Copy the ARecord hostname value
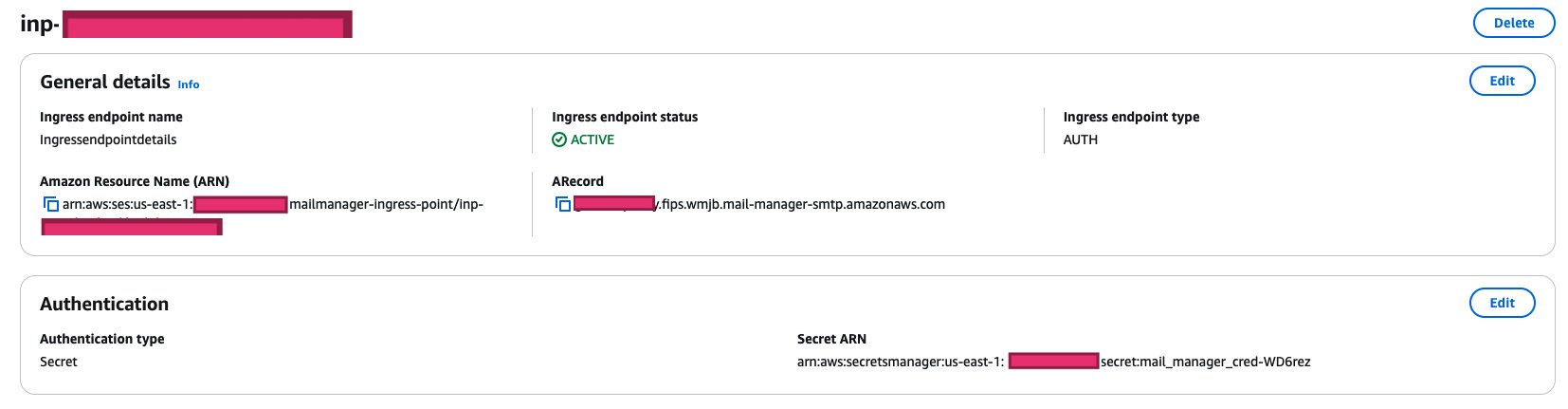The image size is (1568, 409). tap(563, 204)
